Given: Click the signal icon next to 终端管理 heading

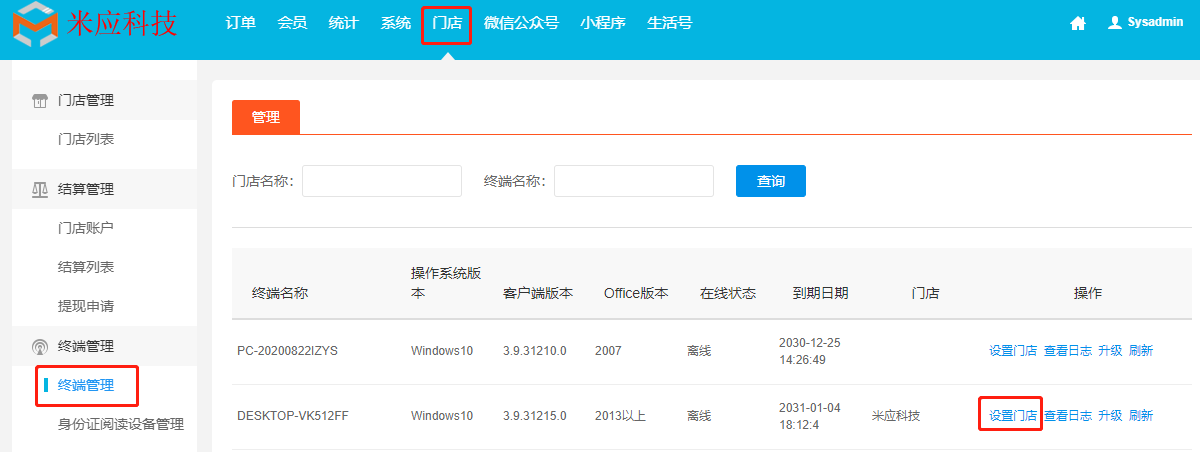Looking at the screenshot, I should point(40,347).
